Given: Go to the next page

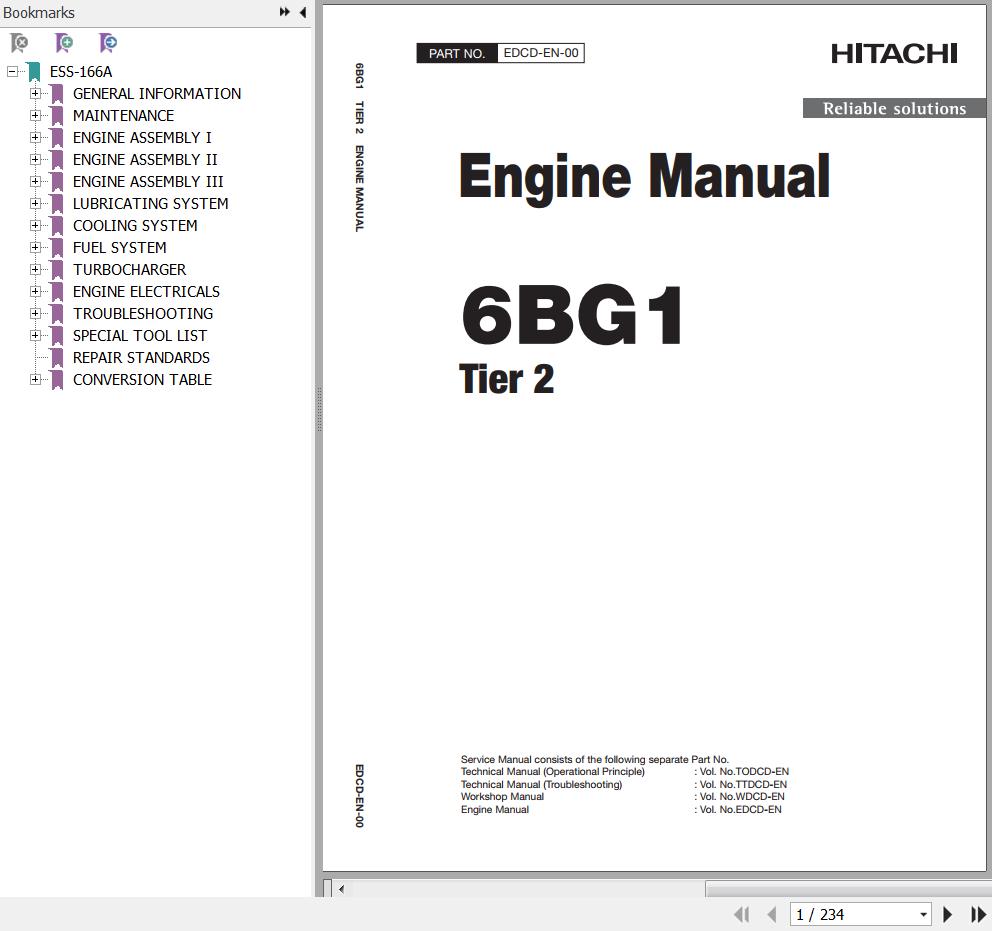Looking at the screenshot, I should [947, 914].
